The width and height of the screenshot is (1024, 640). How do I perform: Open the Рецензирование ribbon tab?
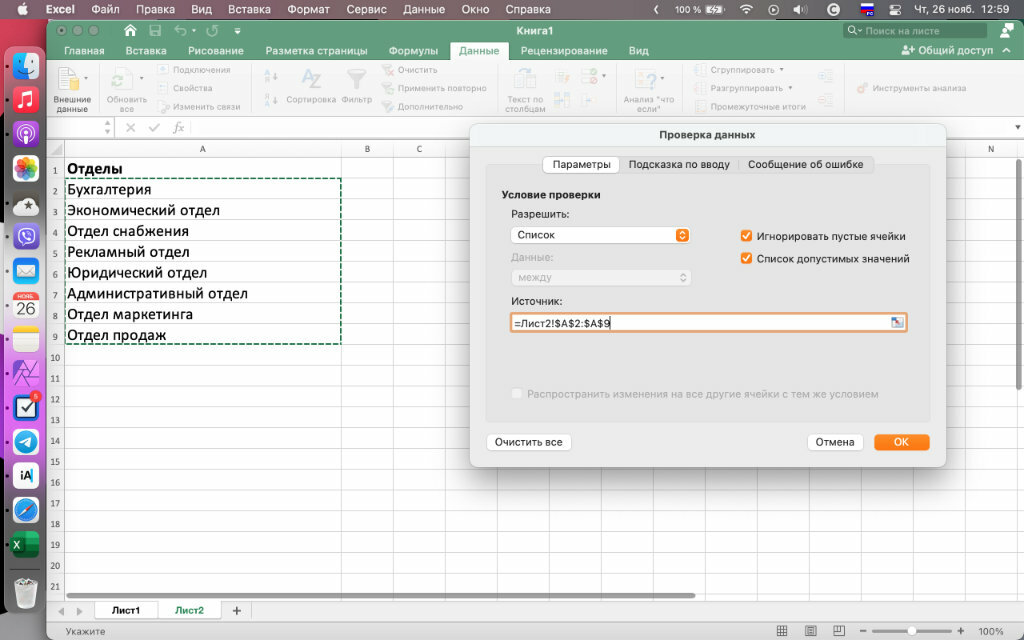point(564,51)
